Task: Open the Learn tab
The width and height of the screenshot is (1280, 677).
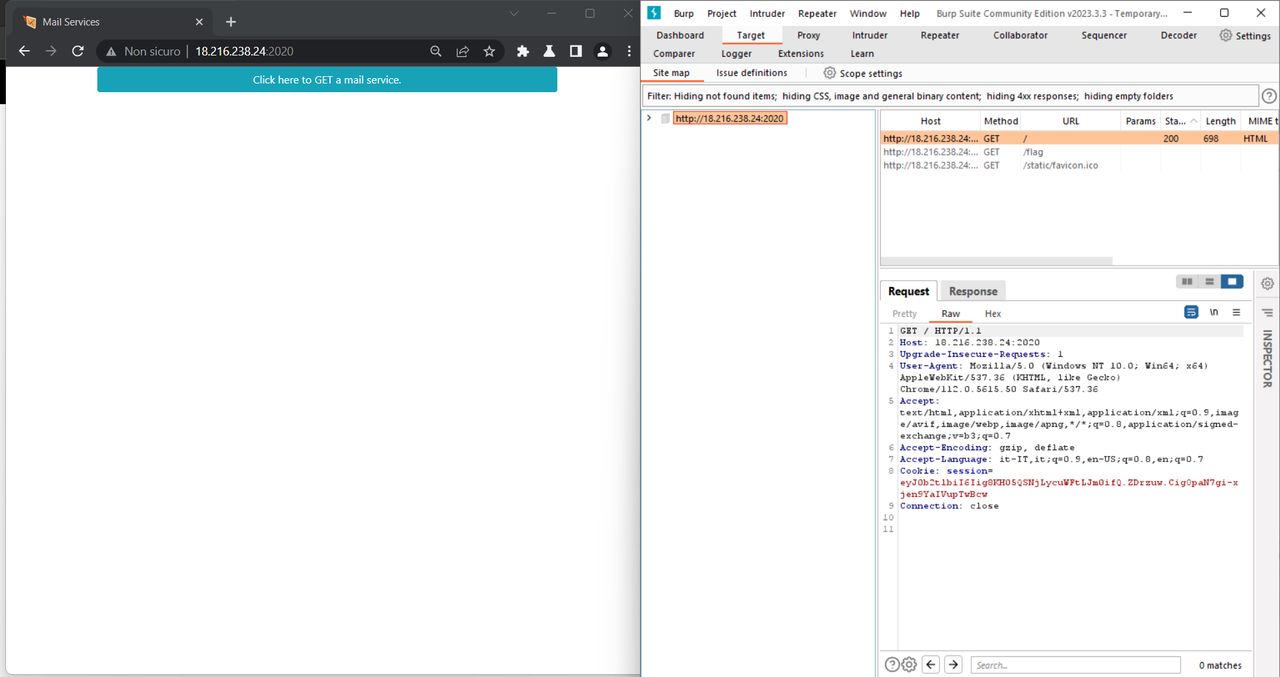Action: [862, 54]
